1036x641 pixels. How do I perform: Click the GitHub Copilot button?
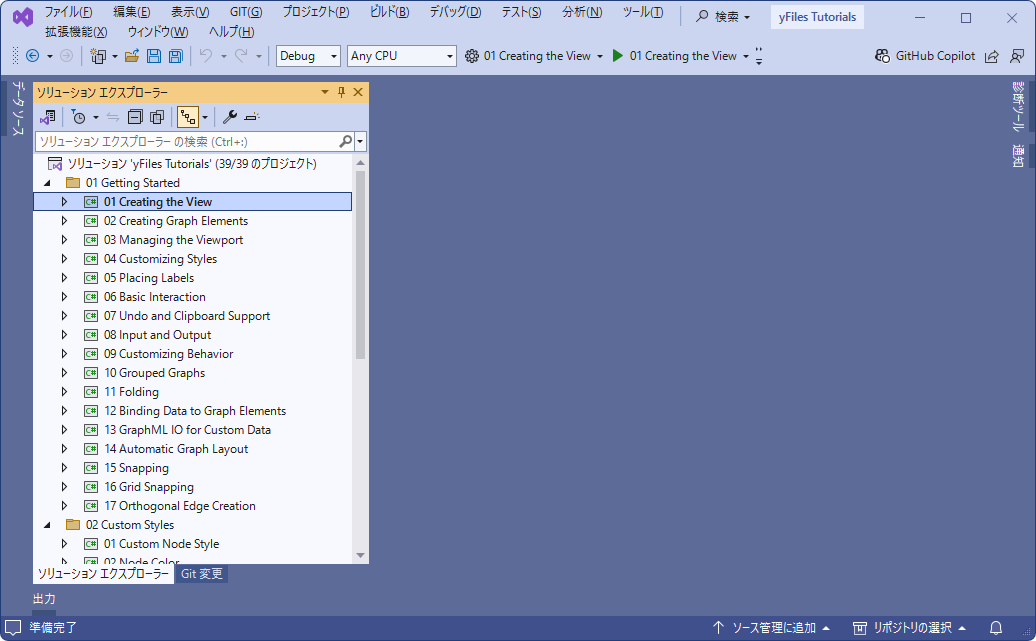(x=925, y=56)
